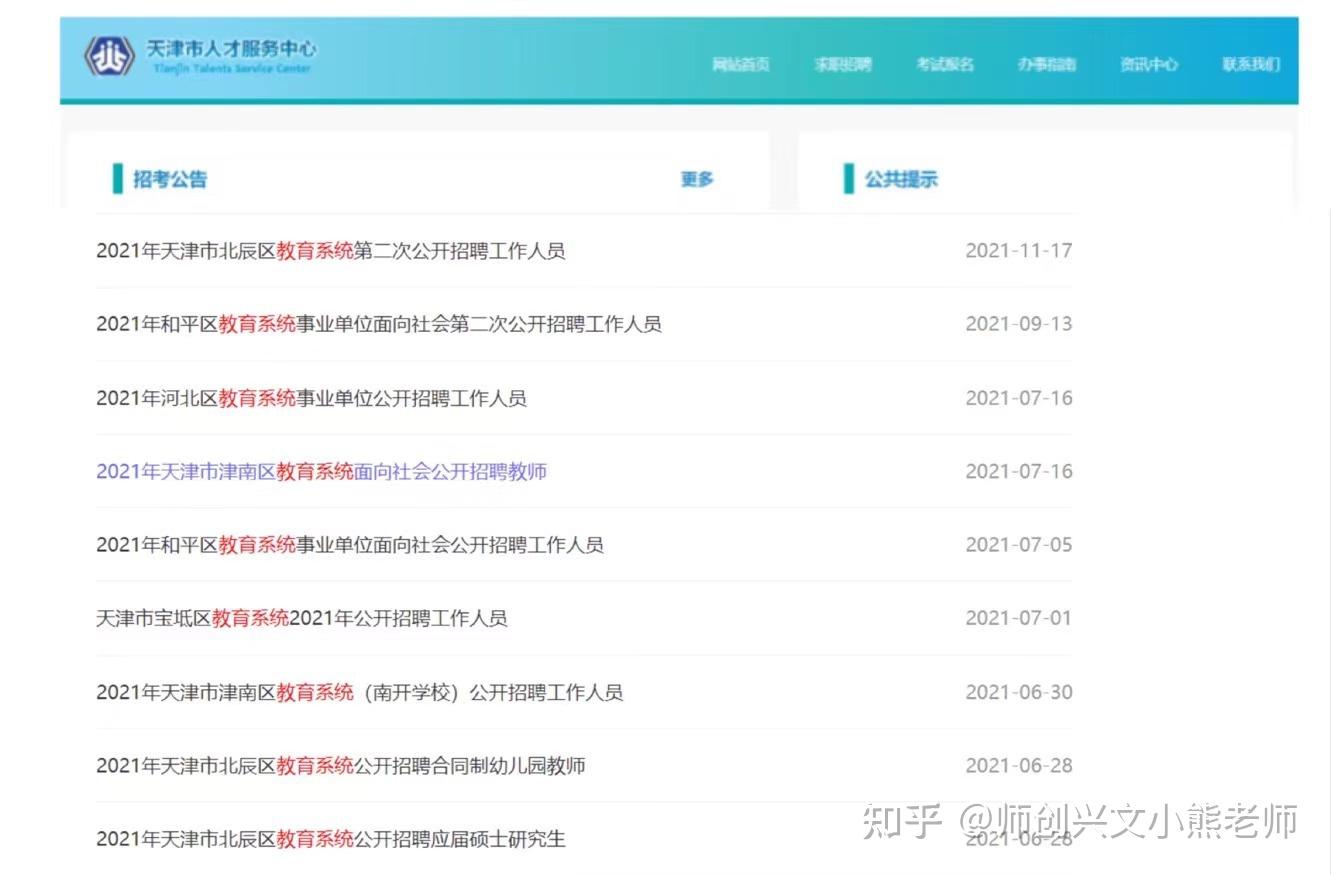Image resolution: width=1331 pixels, height=875 pixels.
Task: Open the 北辰区 master graduates recruitment notice
Action: point(330,840)
